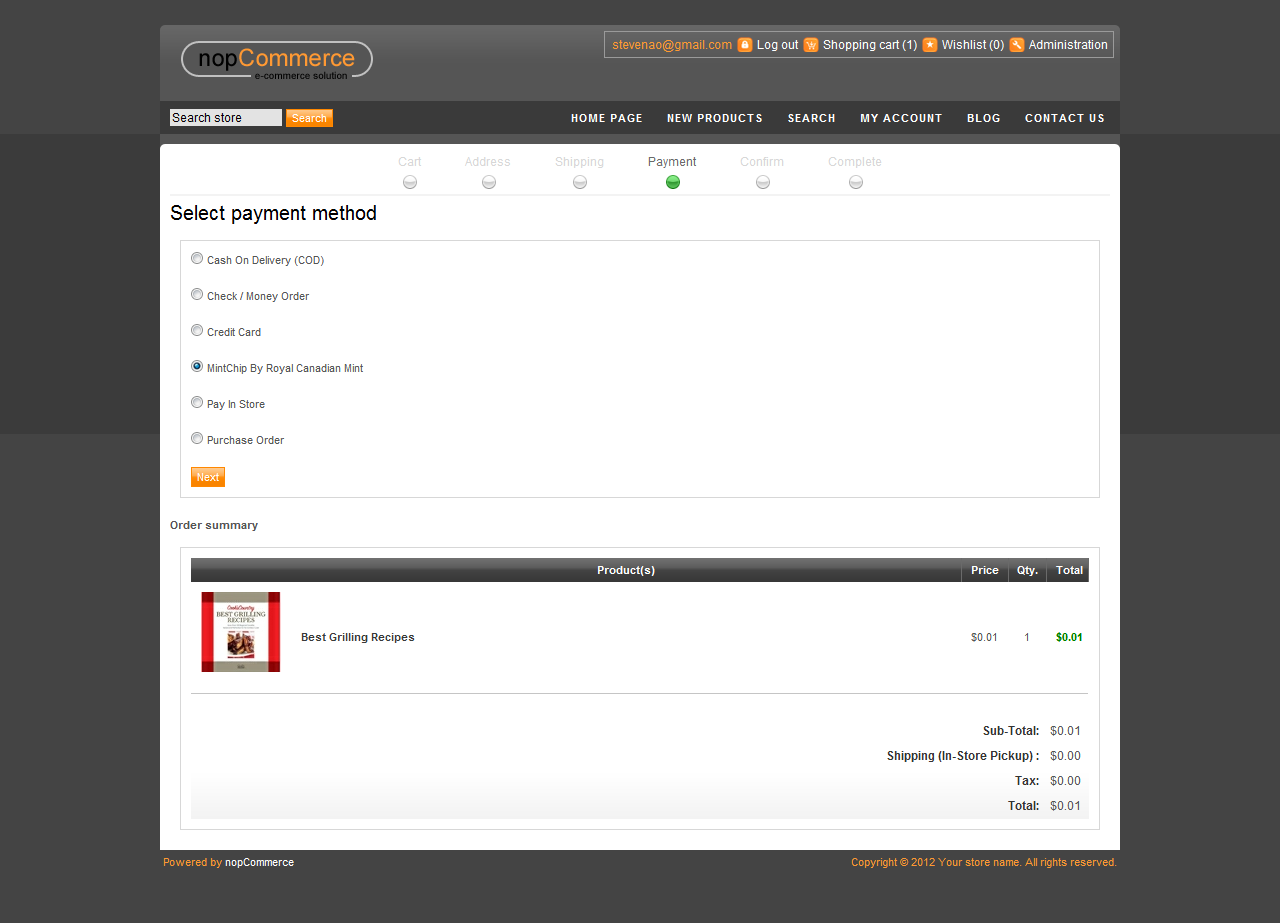Click the Confirm step label
The width and height of the screenshot is (1280, 923).
click(x=762, y=162)
